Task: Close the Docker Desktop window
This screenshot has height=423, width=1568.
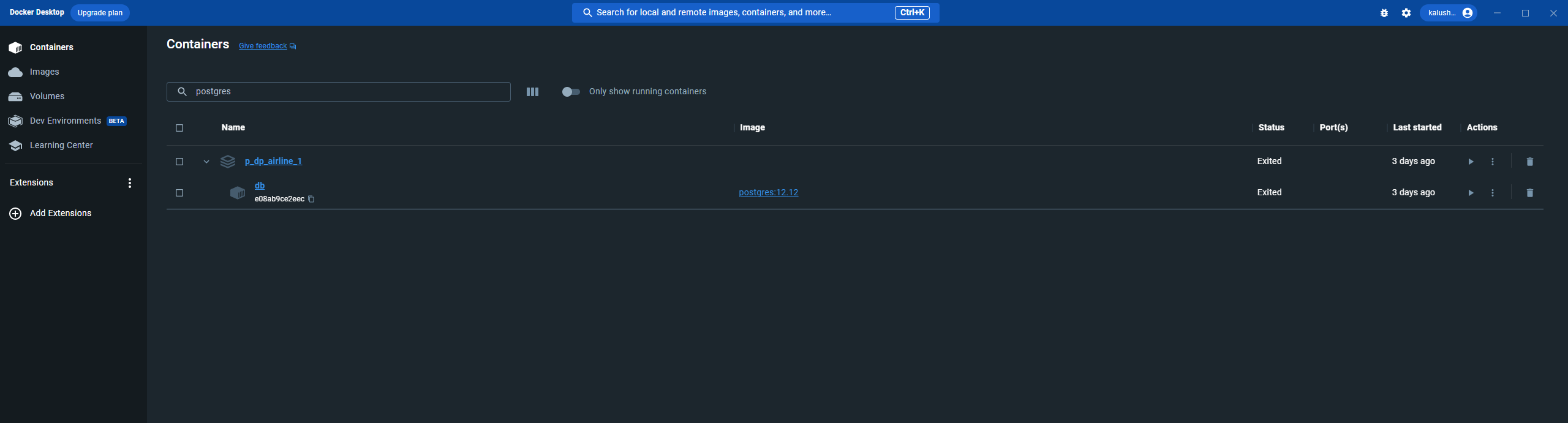Action: 1553,13
